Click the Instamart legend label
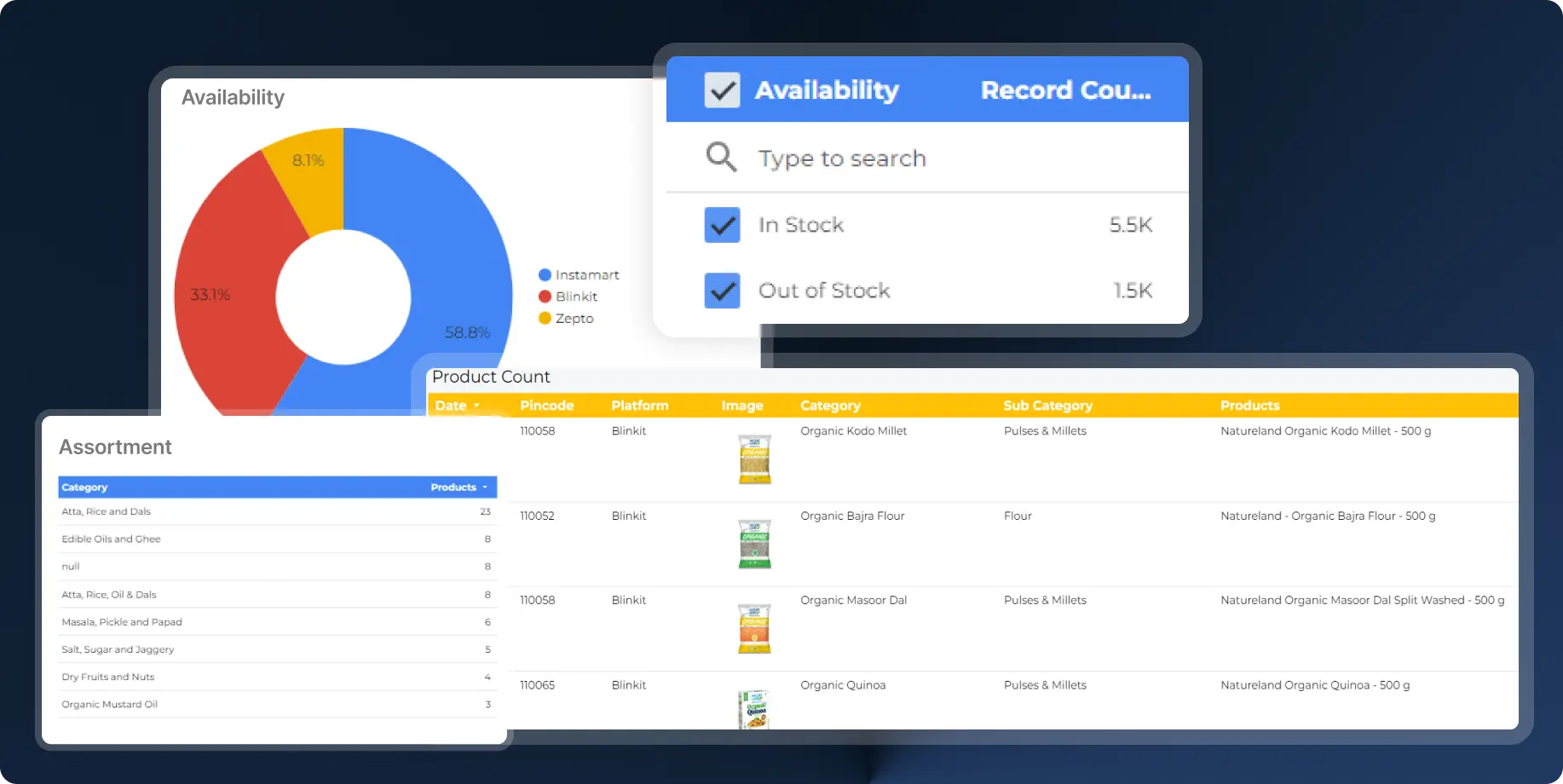This screenshot has height=784, width=1563. 587,275
